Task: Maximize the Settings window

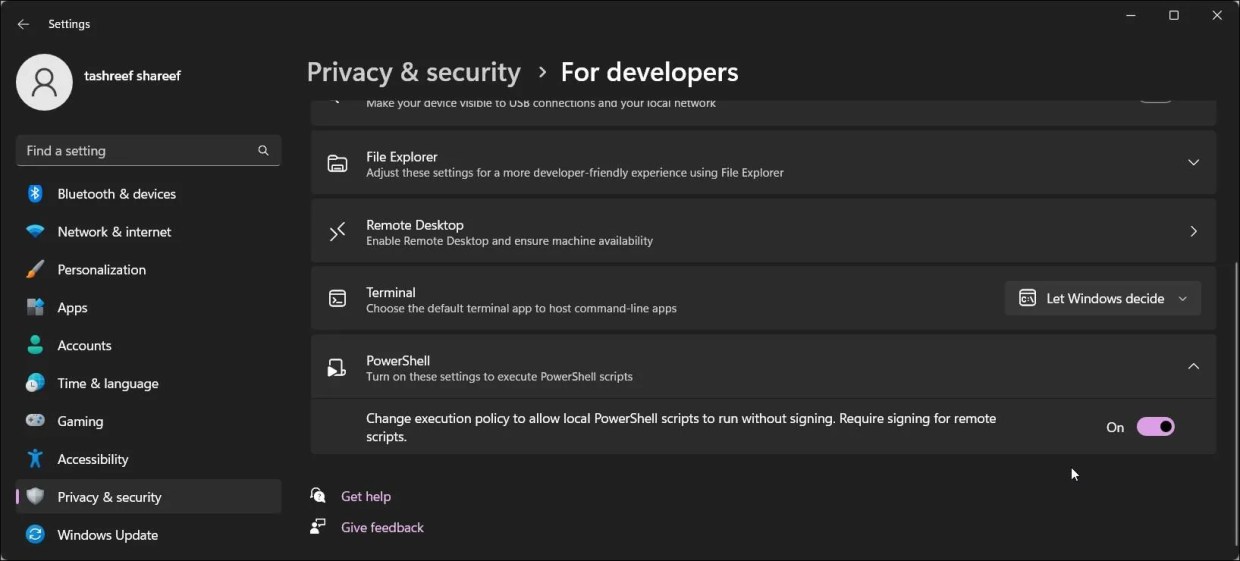Action: [1174, 15]
